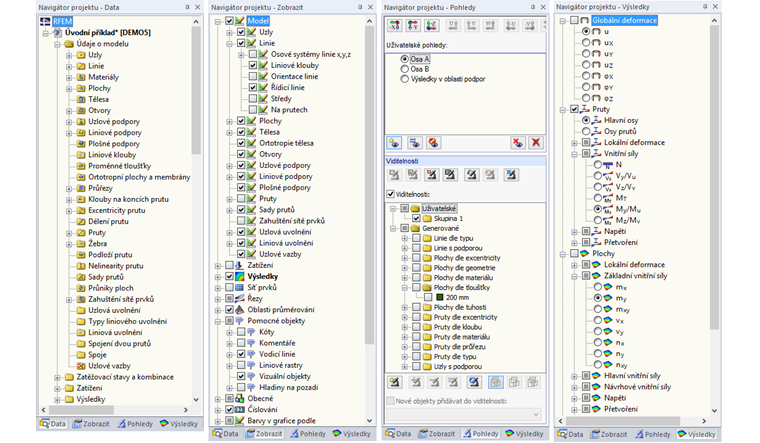Screen dimensions: 760x443
Task: Click the fifth icon in the toolbar below the visibility list
Action: tap(474, 382)
